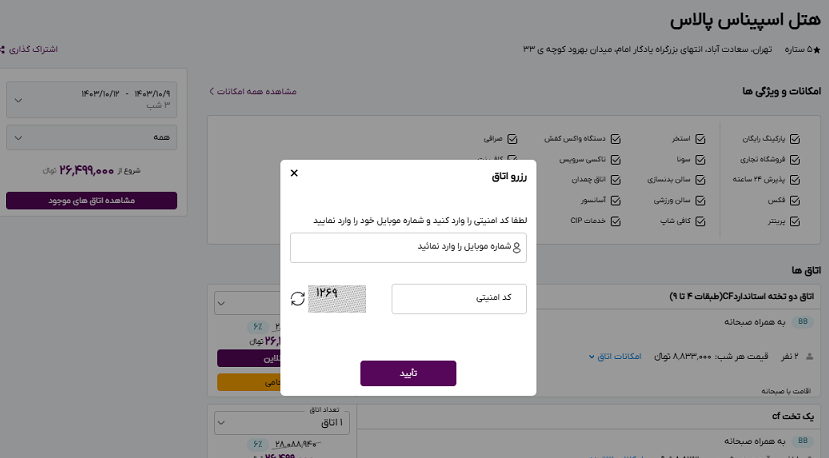829x458 pixels.
Task: Expand the همه filter dropdown
Action: (91, 136)
